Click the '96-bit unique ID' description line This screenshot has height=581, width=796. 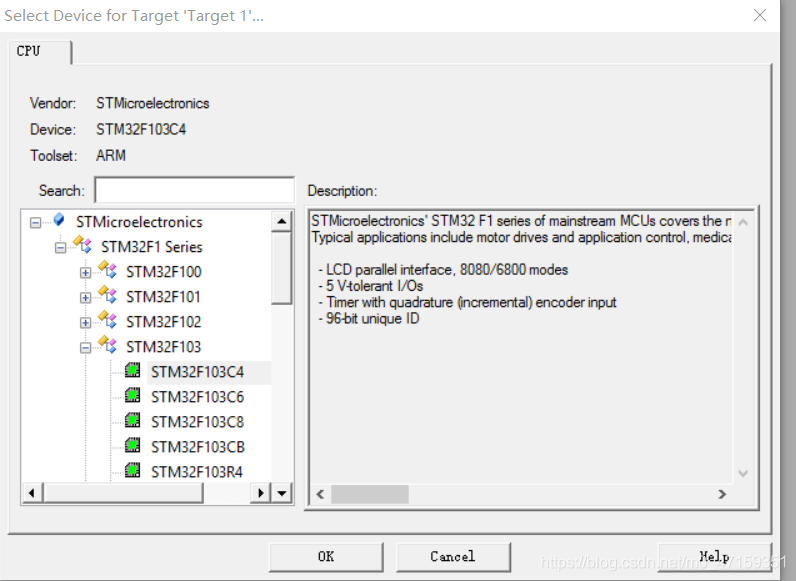(x=369, y=319)
